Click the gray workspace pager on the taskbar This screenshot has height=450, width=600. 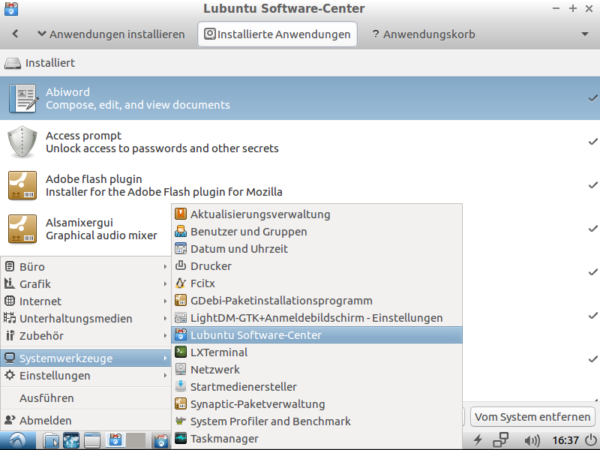point(136,441)
